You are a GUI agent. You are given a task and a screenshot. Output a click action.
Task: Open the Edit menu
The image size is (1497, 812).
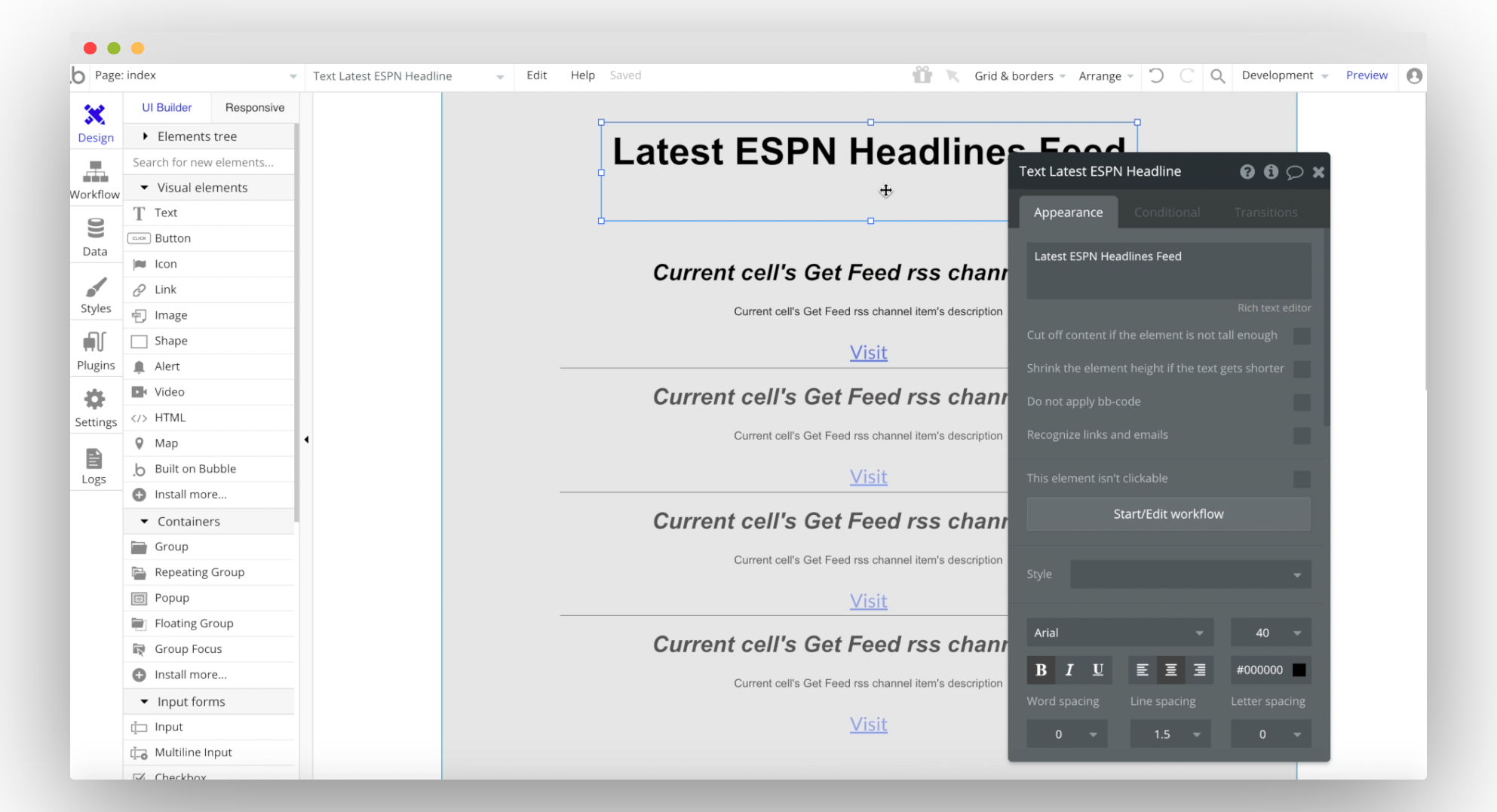[x=536, y=75]
